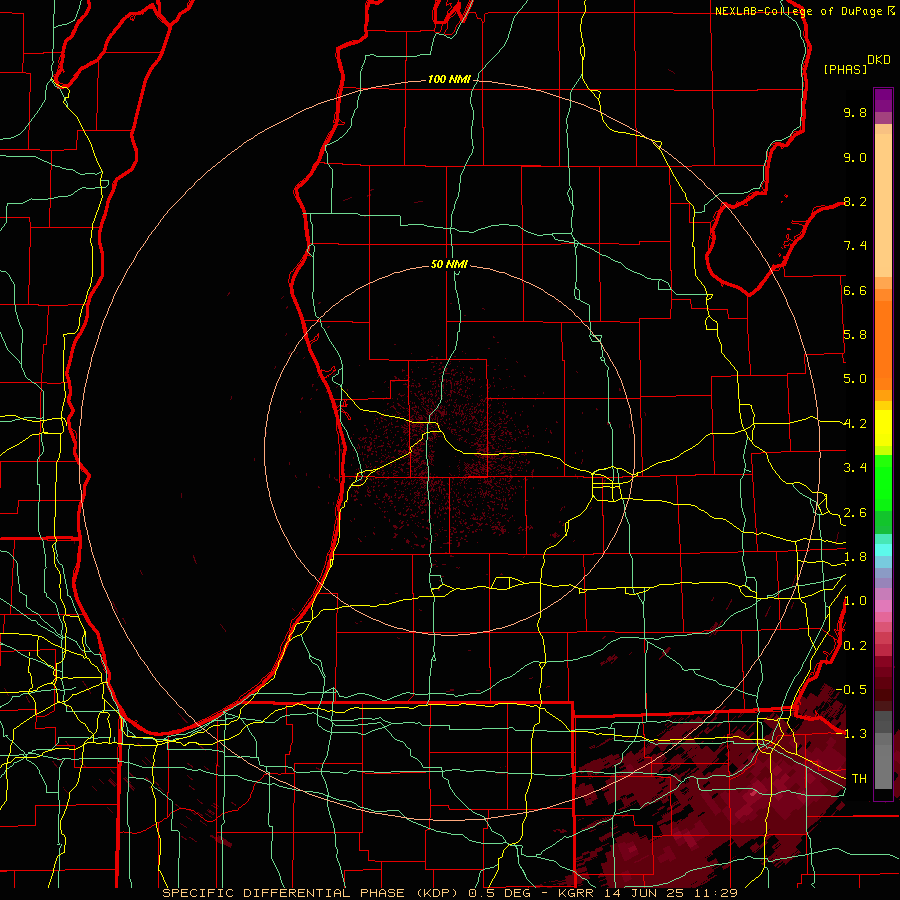Select the DKD legend title
The height and width of the screenshot is (900, 900).
(879, 60)
